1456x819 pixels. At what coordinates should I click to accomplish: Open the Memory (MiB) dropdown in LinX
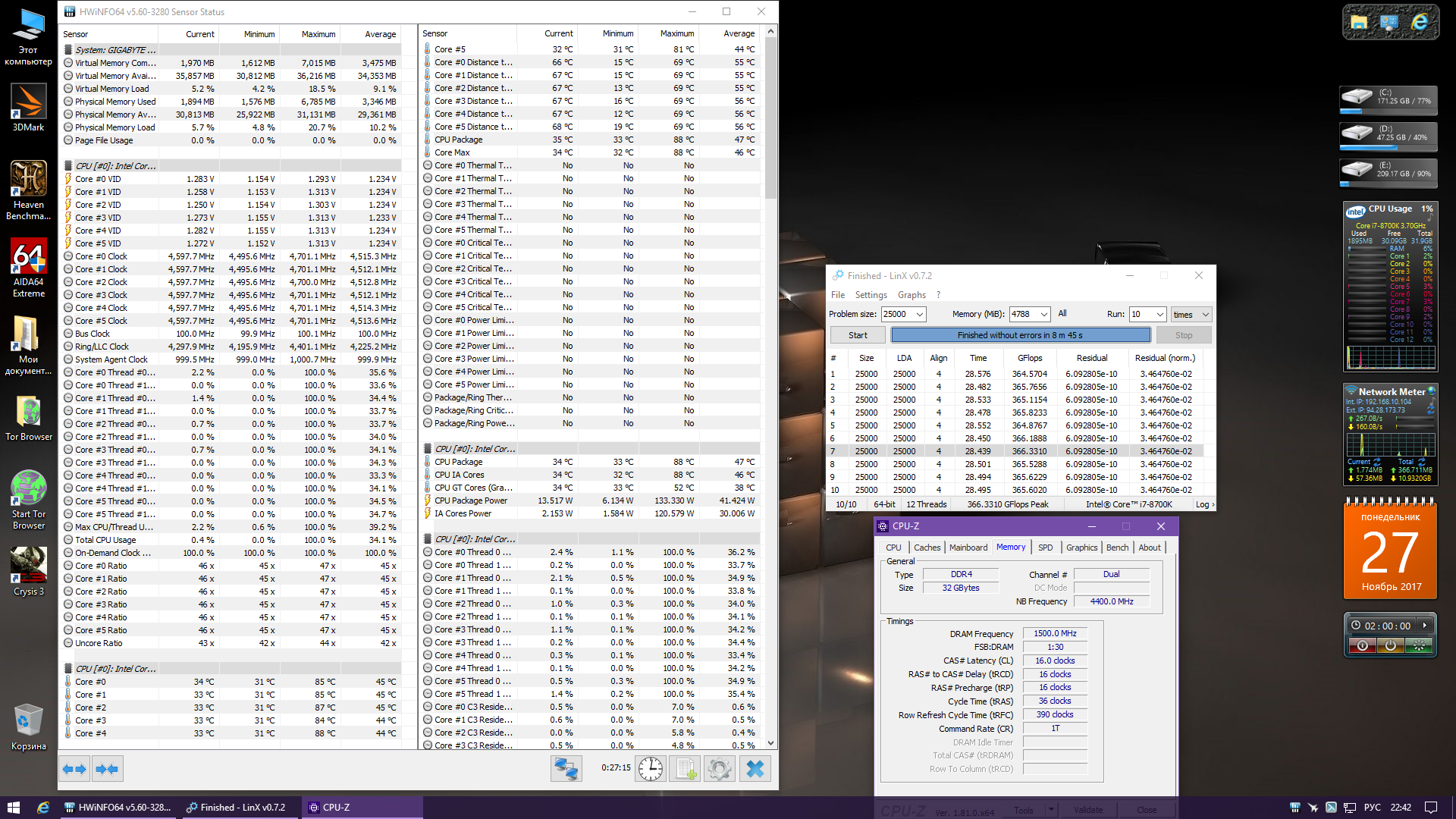click(x=1044, y=314)
